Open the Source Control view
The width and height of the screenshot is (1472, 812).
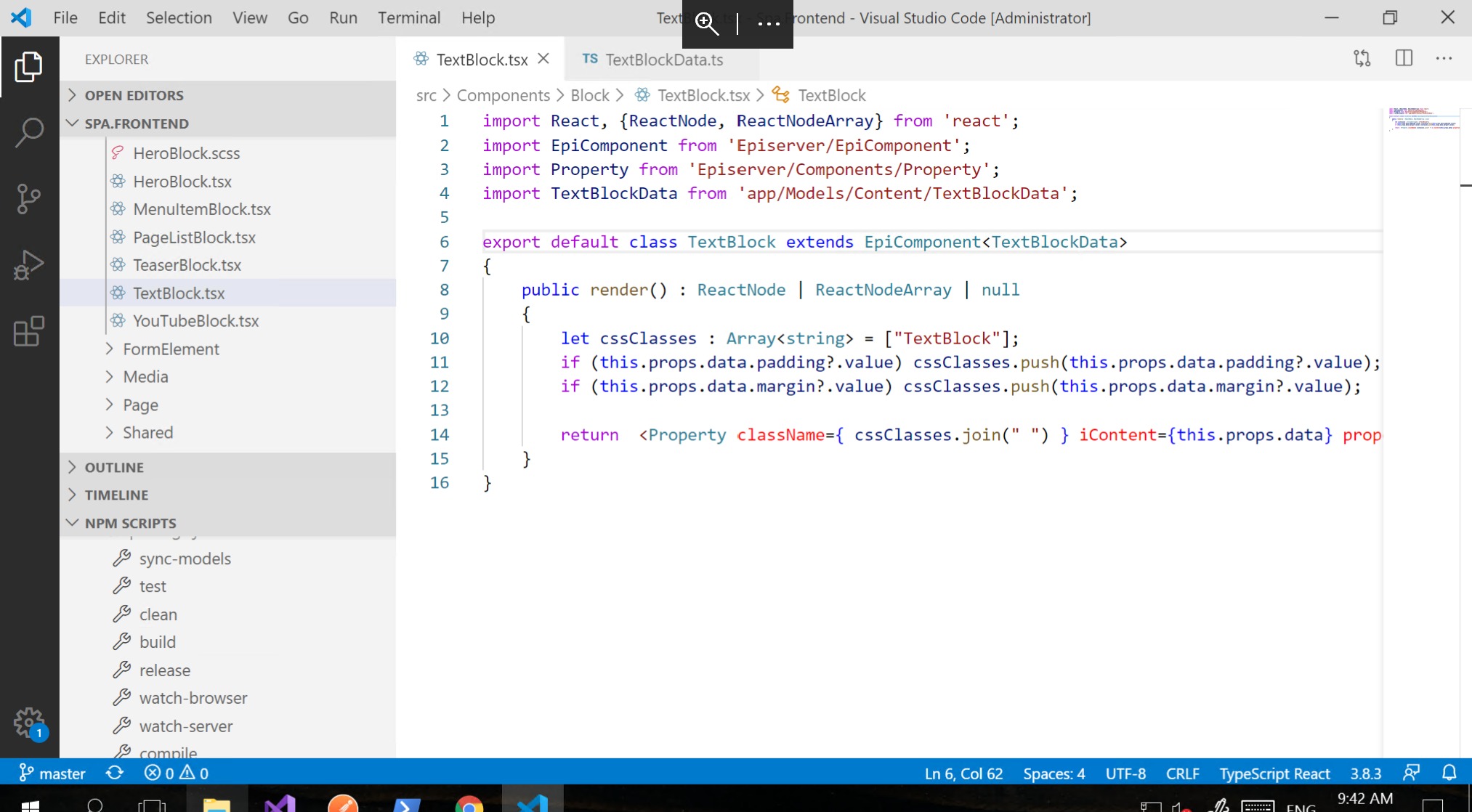[29, 198]
